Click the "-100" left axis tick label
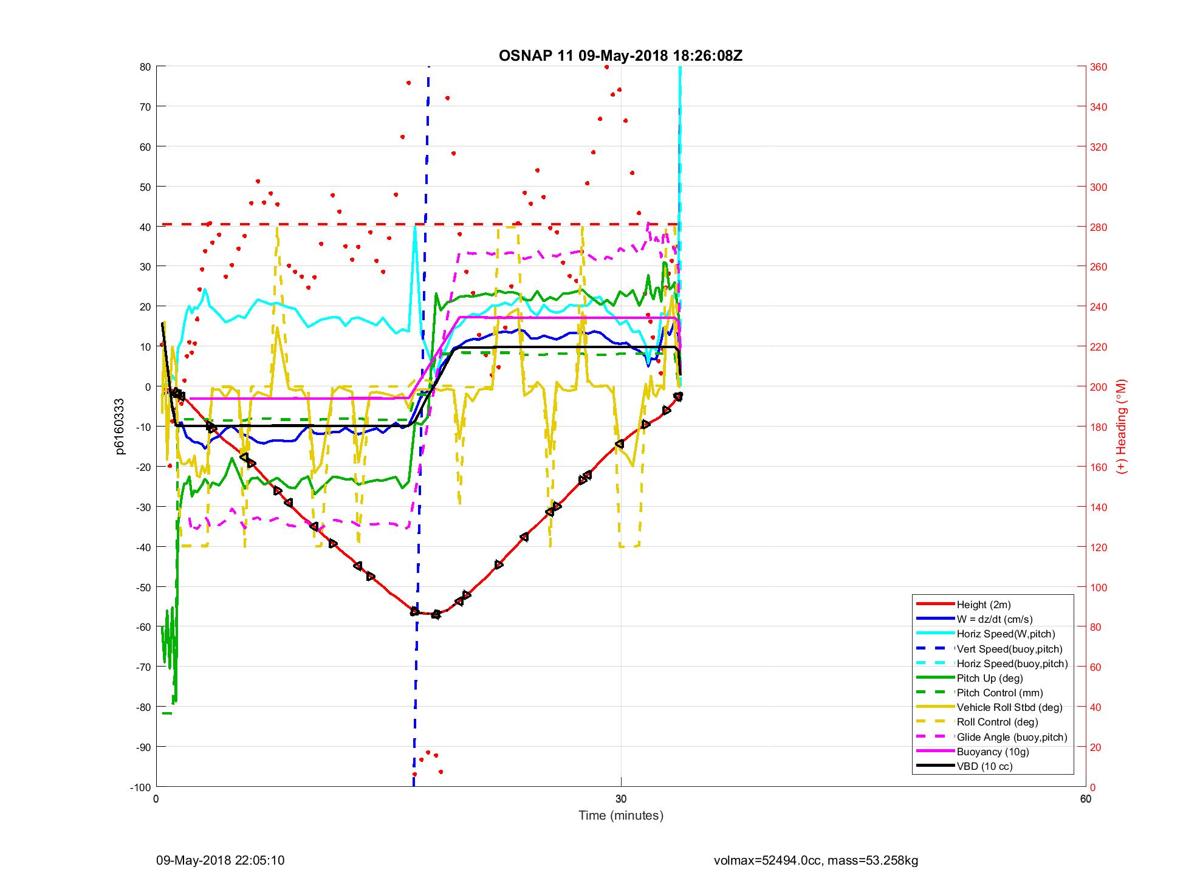 [139, 787]
